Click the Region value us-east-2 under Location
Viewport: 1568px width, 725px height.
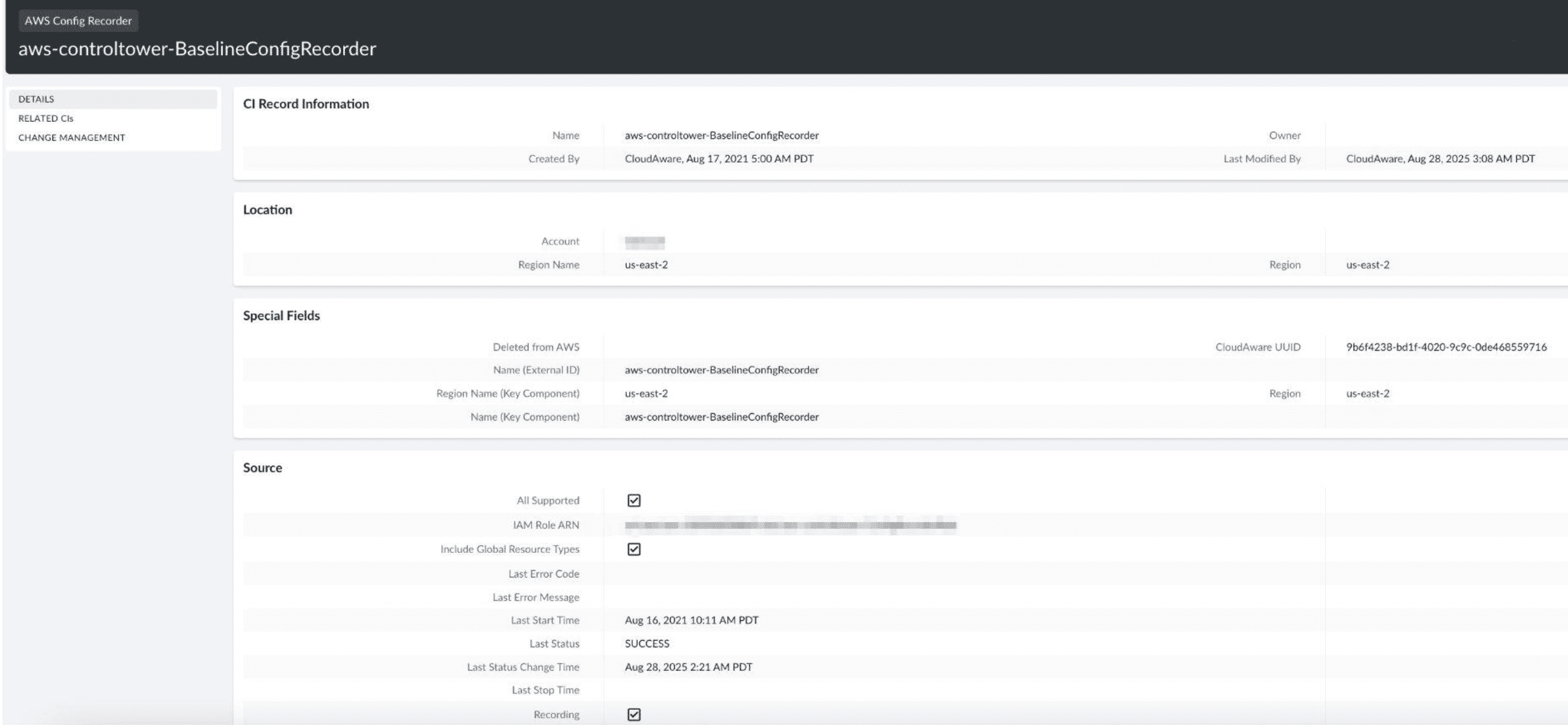click(x=1368, y=265)
